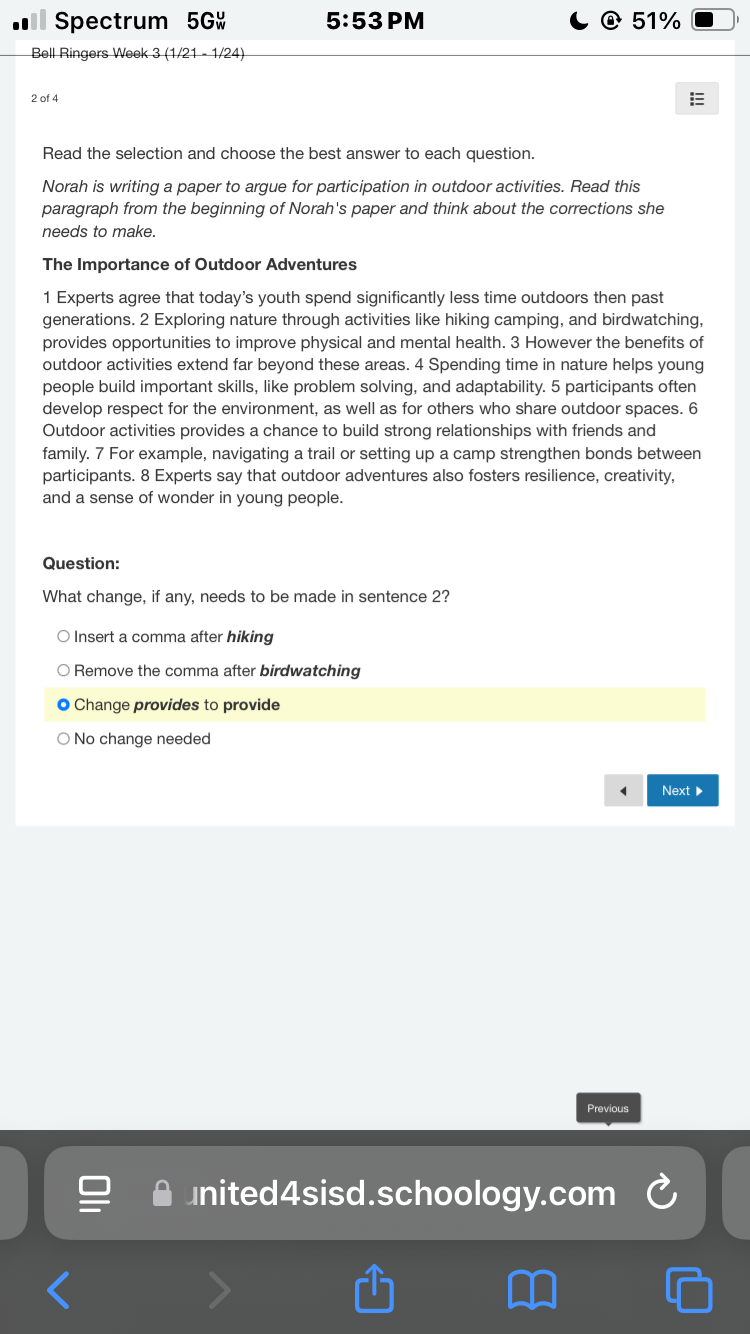Image resolution: width=750 pixels, height=1334 pixels.
Task: Go back with the previous arrow button
Action: (623, 790)
